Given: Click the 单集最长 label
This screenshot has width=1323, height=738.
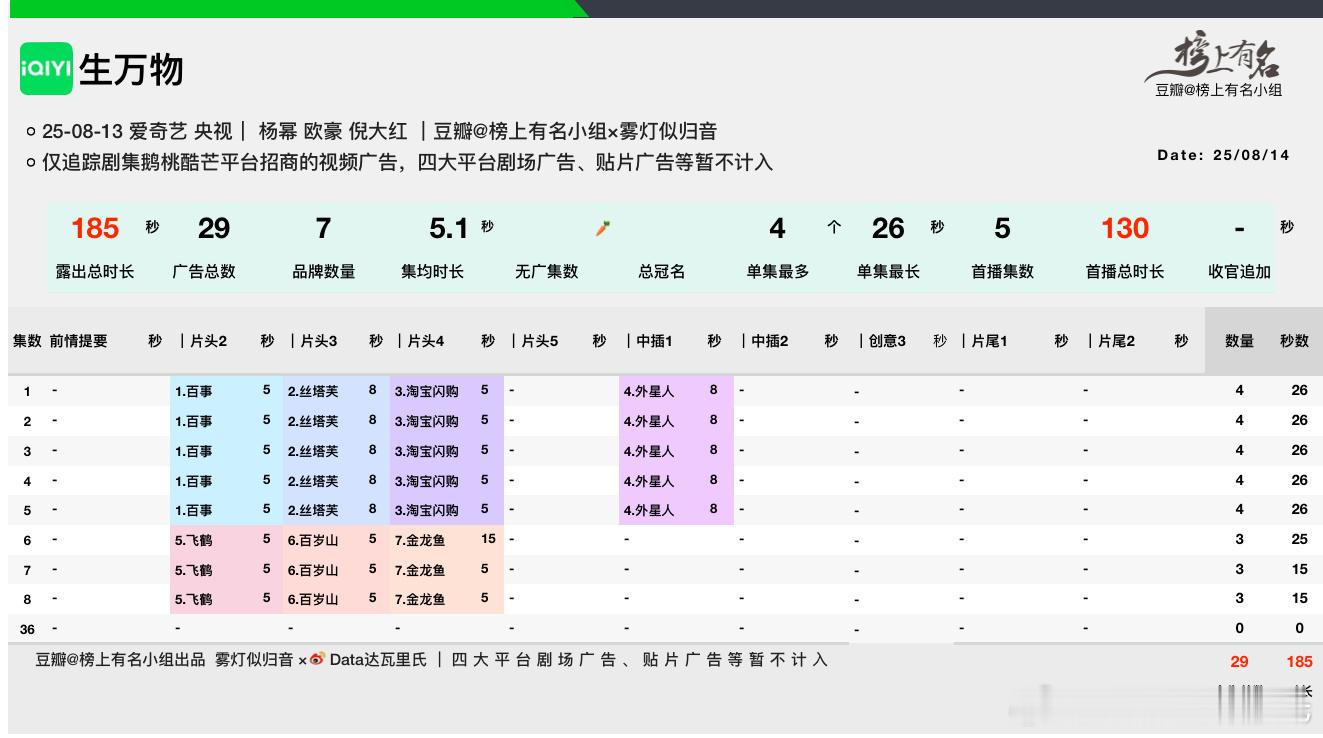Looking at the screenshot, I should [x=888, y=272].
